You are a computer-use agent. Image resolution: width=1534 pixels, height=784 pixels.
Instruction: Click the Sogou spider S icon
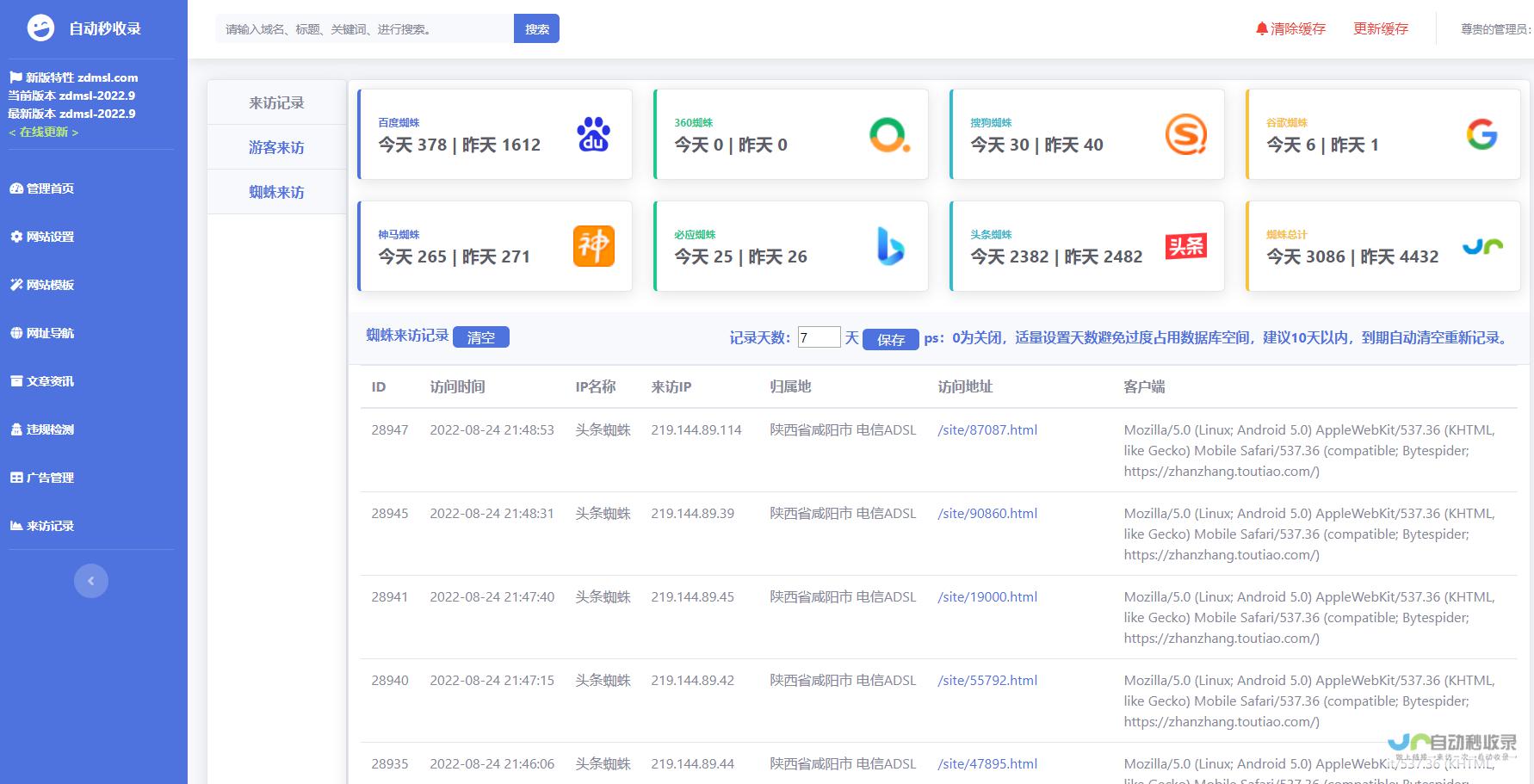[1185, 134]
